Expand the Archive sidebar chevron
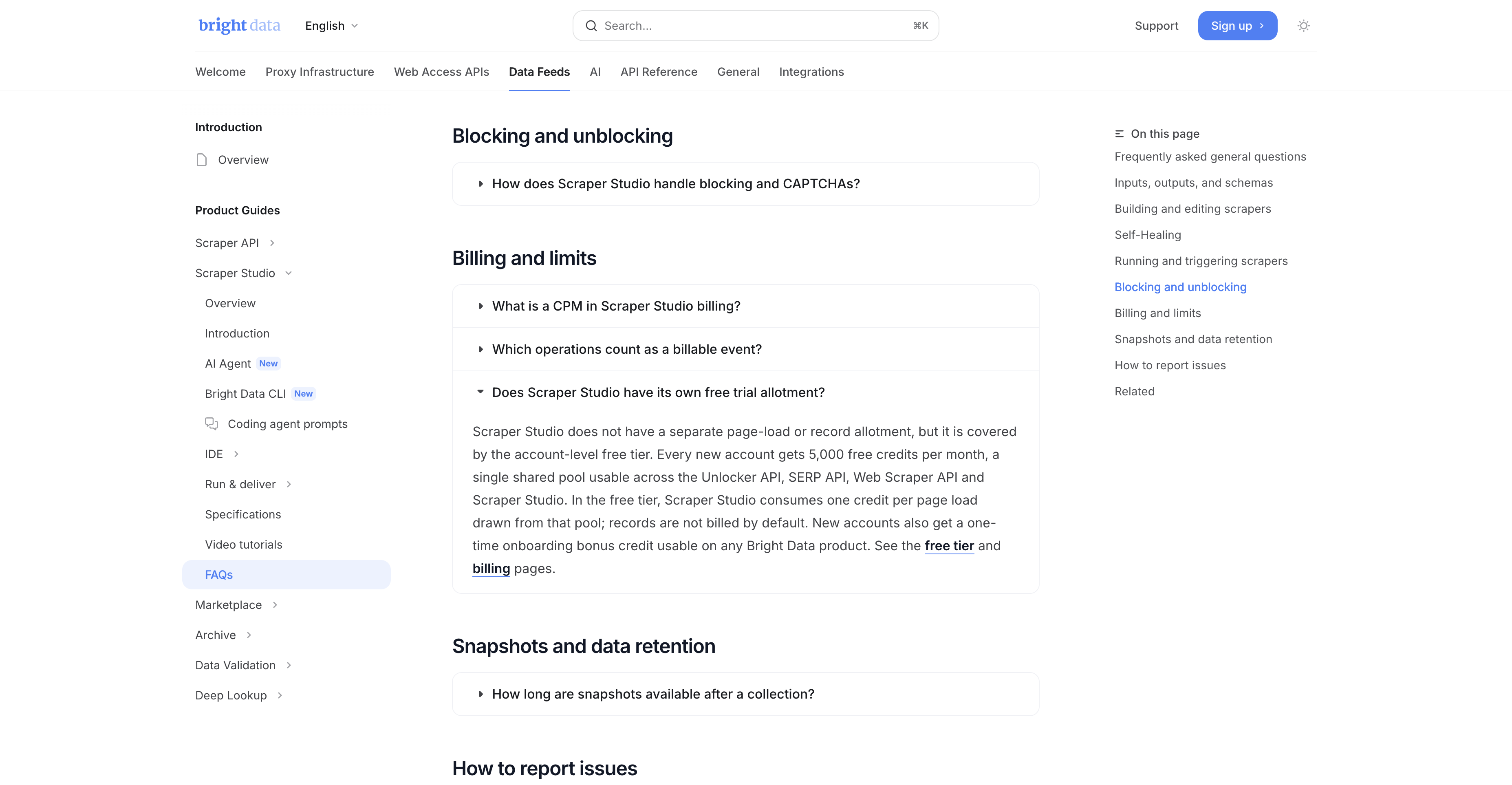The height and width of the screenshot is (785, 1512). pos(249,635)
